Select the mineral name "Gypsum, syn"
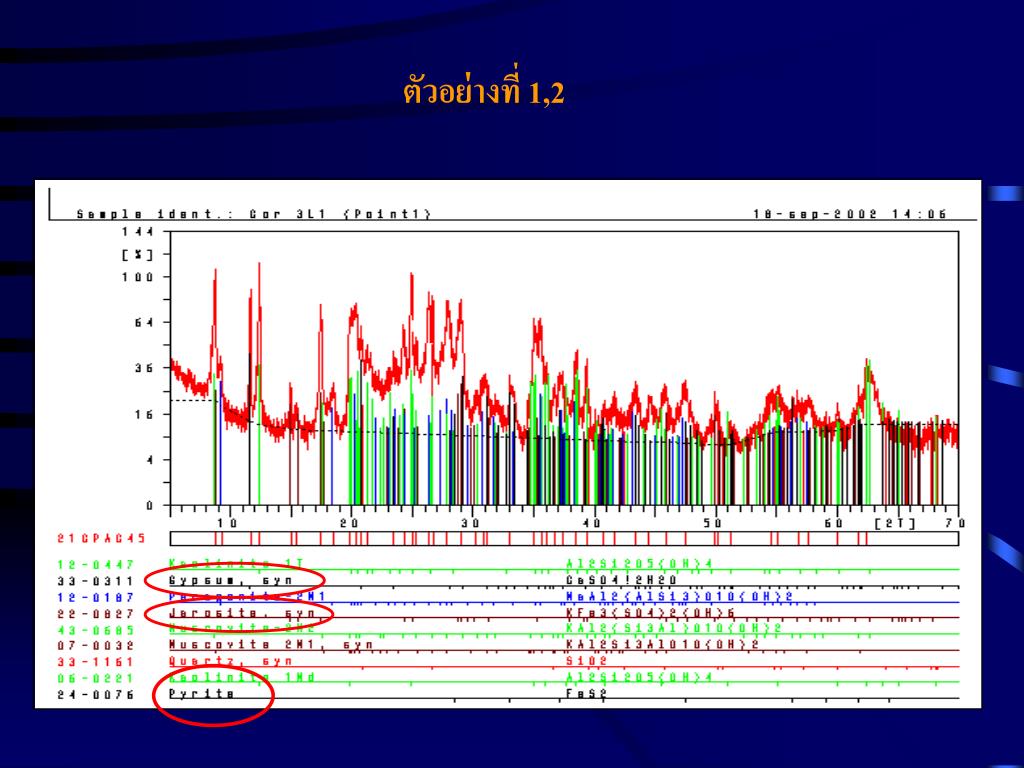Image resolution: width=1024 pixels, height=768 pixels. click(x=231, y=581)
